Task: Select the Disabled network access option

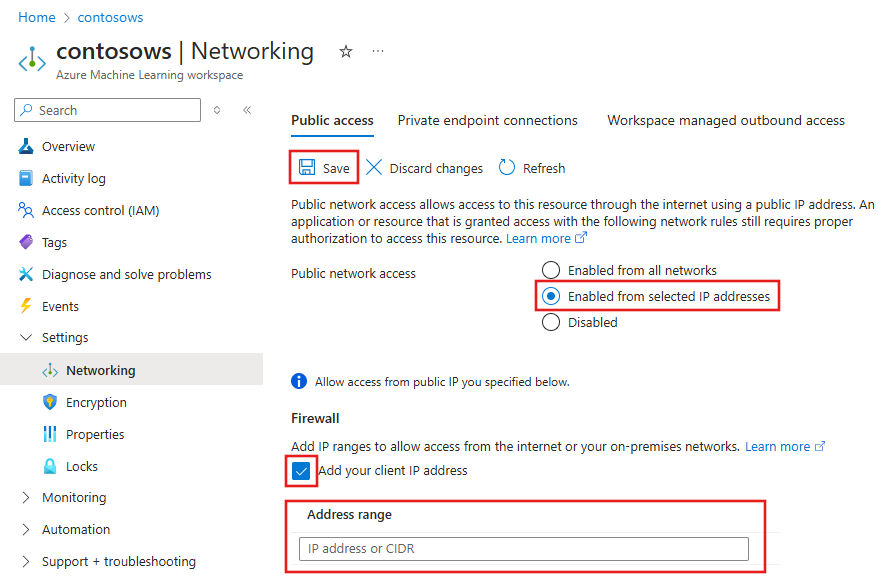Action: 551,322
